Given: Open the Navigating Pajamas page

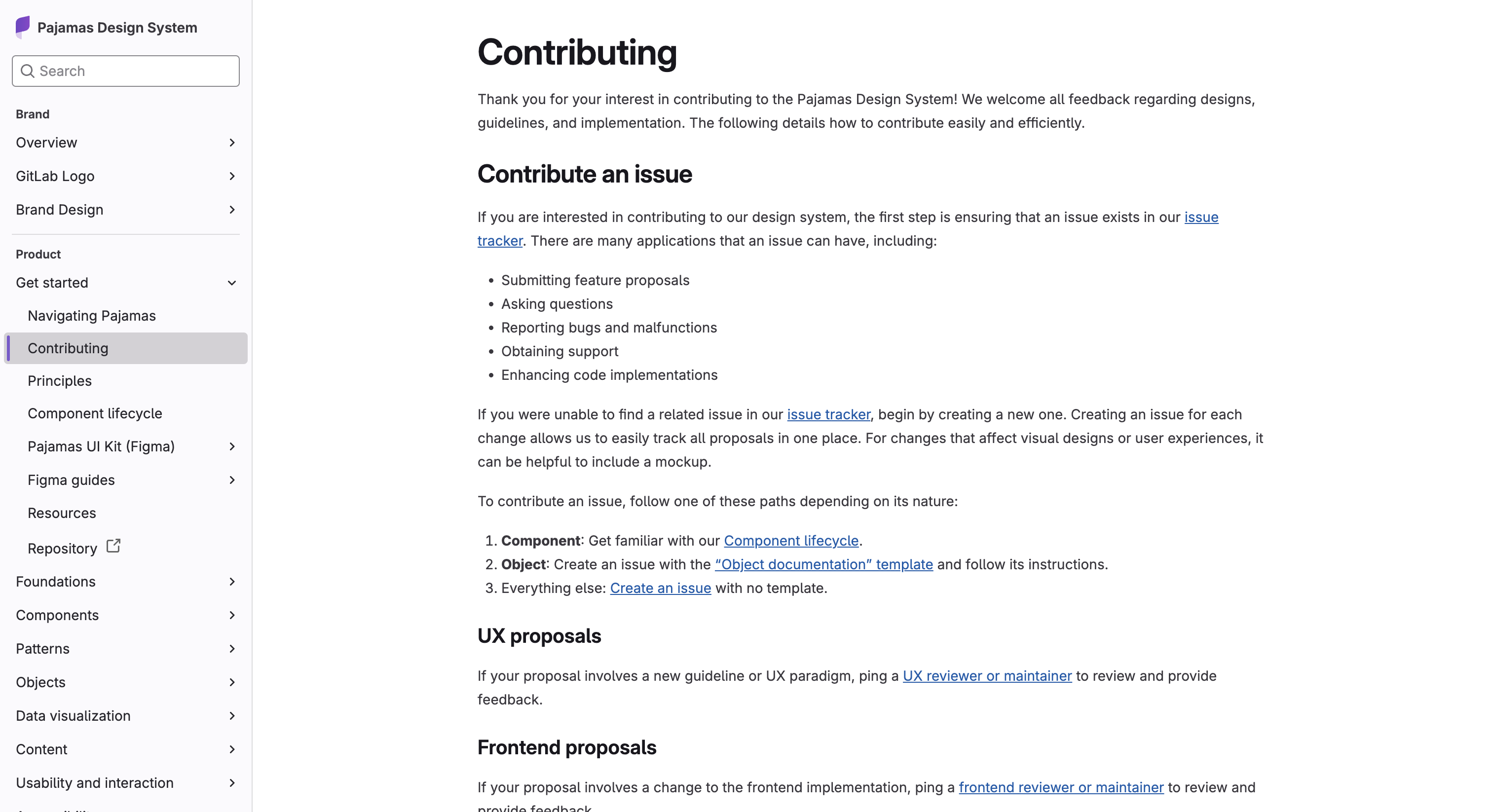Looking at the screenshot, I should [91, 316].
